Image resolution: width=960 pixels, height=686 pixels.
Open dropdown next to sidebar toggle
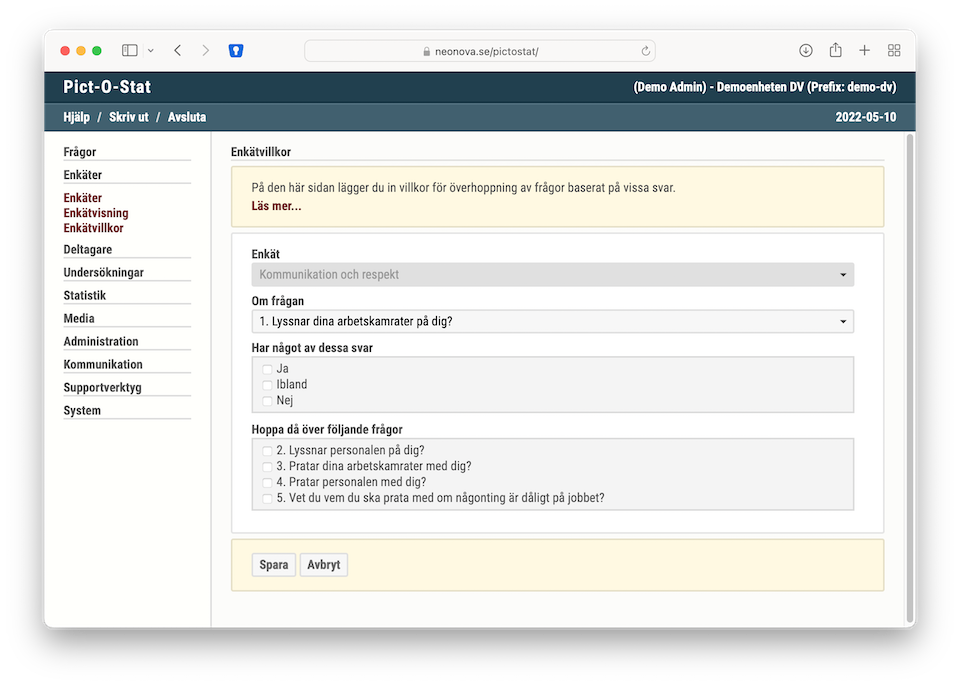151,50
